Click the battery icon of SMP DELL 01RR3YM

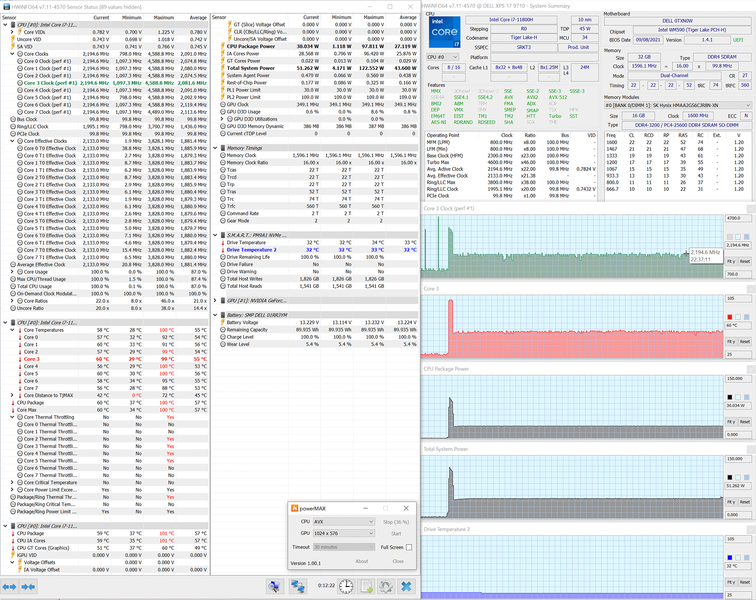223,315
